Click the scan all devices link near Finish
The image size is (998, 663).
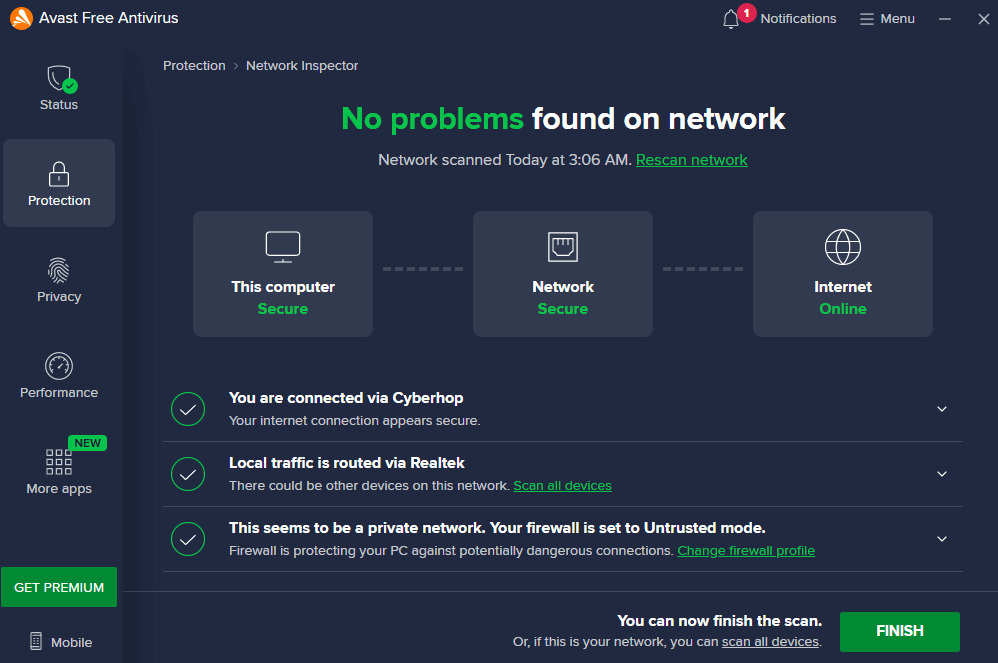pyautogui.click(x=770, y=641)
